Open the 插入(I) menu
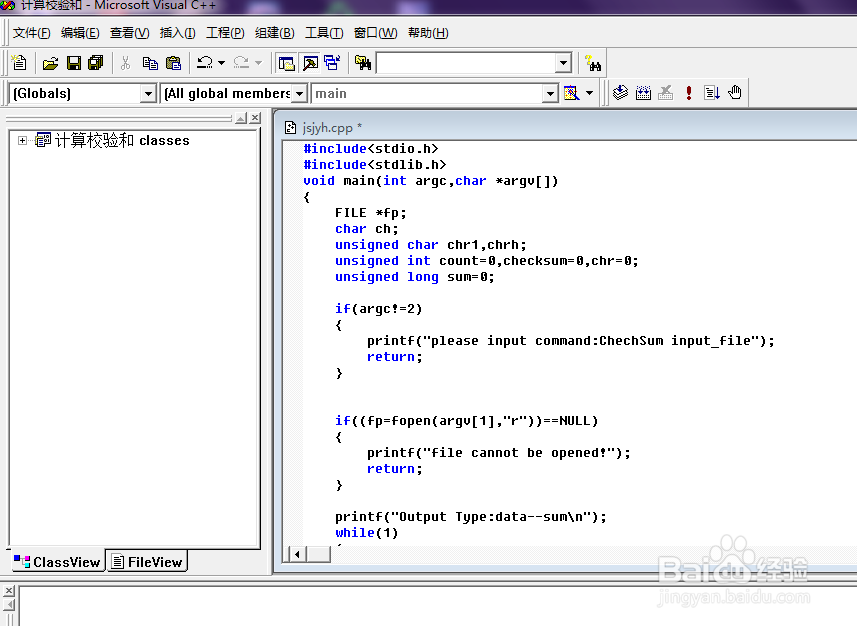 click(x=178, y=33)
